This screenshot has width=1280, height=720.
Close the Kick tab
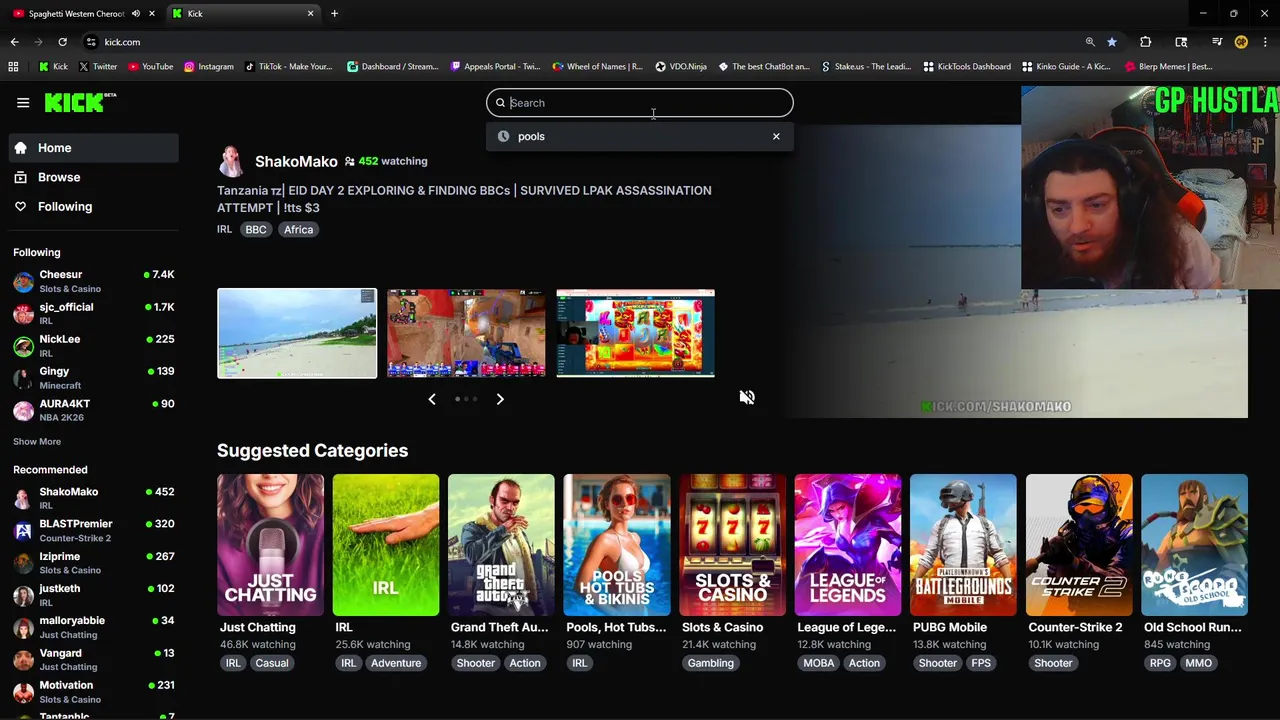[310, 13]
